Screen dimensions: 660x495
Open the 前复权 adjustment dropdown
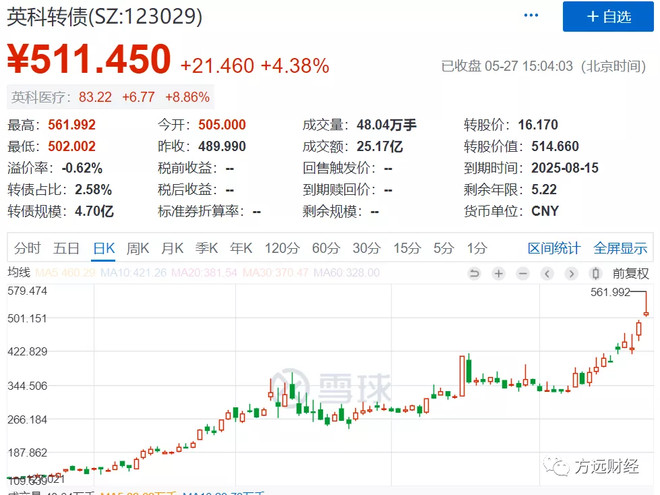click(630, 274)
